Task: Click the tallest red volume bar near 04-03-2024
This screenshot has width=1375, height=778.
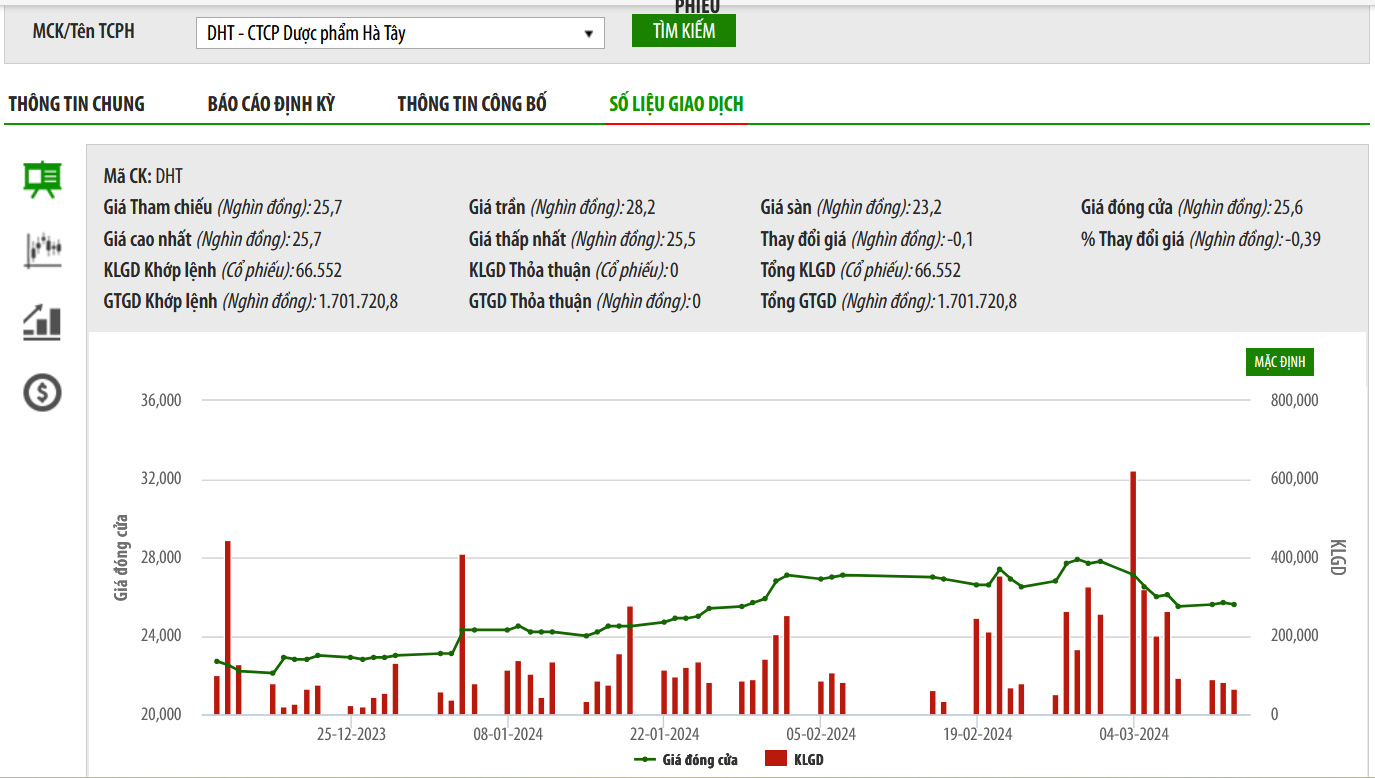Action: coord(1133,592)
